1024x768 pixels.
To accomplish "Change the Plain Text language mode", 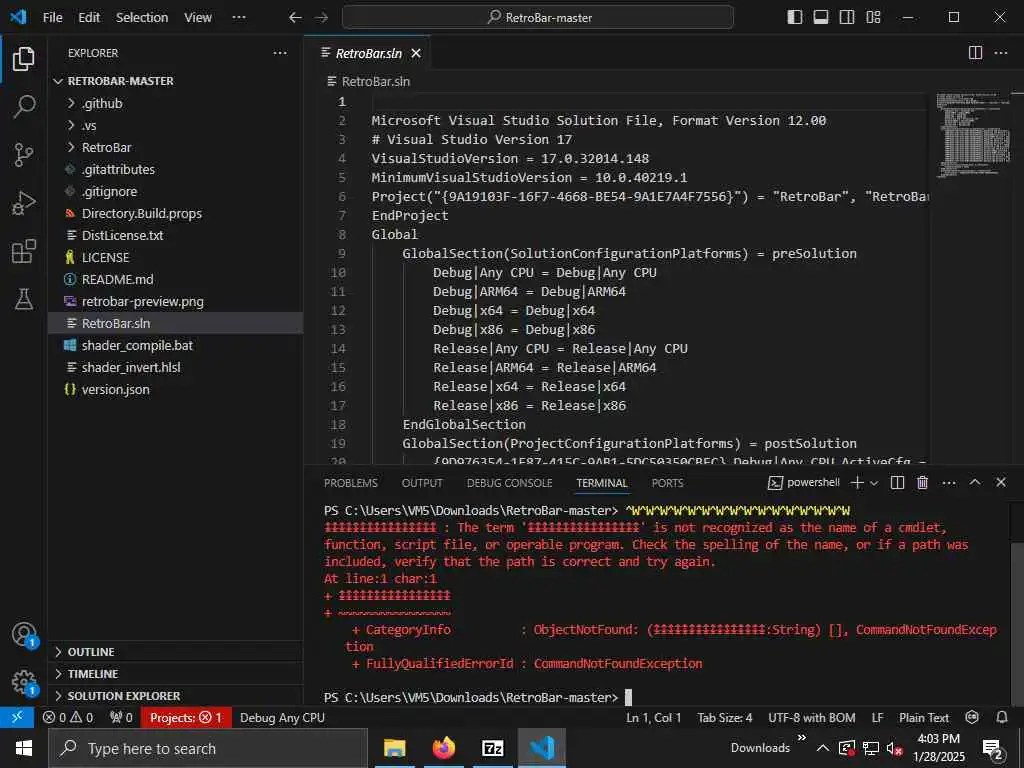I will 923,718.
